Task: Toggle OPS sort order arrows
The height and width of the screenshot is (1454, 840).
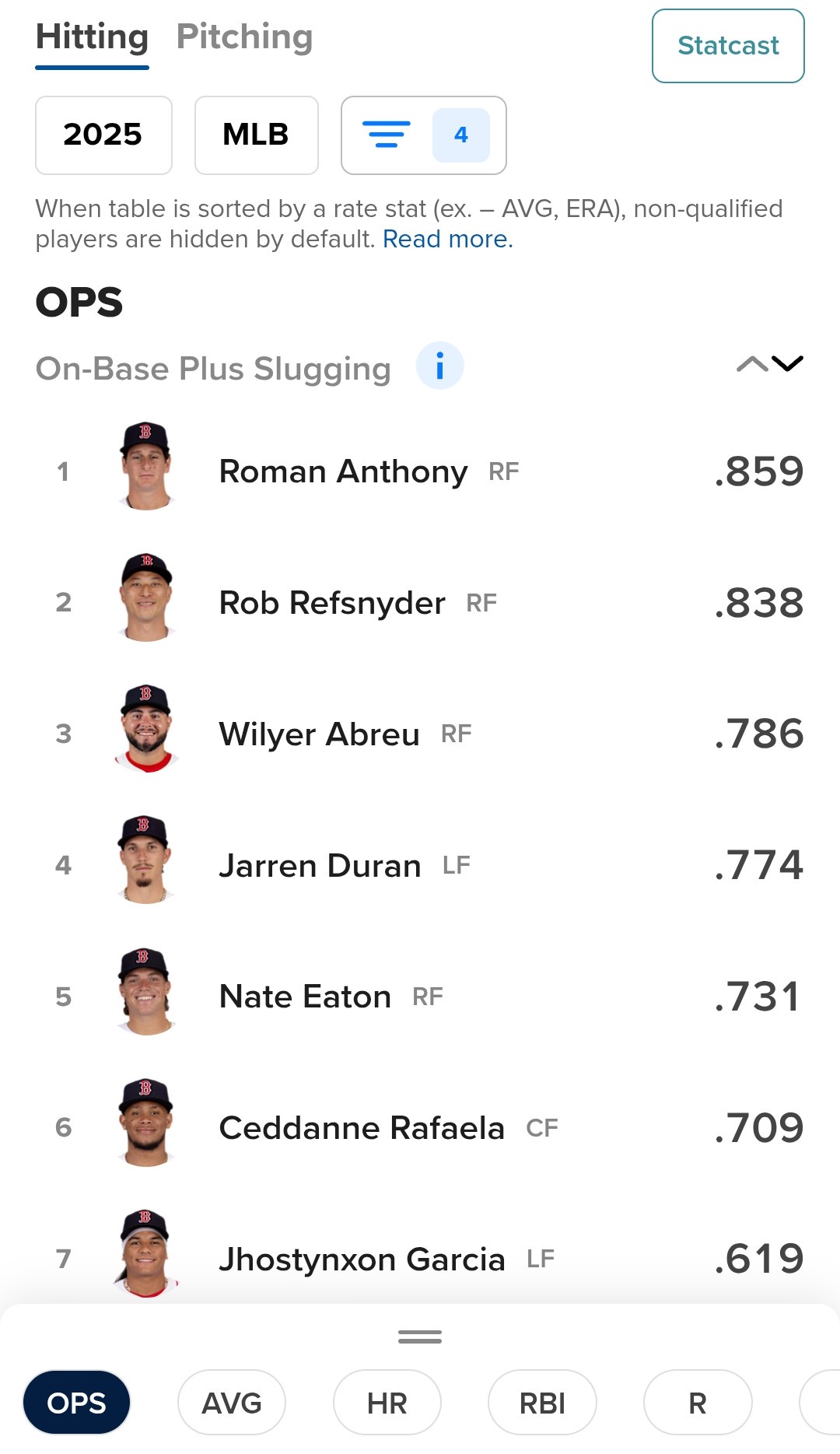Action: tap(769, 364)
